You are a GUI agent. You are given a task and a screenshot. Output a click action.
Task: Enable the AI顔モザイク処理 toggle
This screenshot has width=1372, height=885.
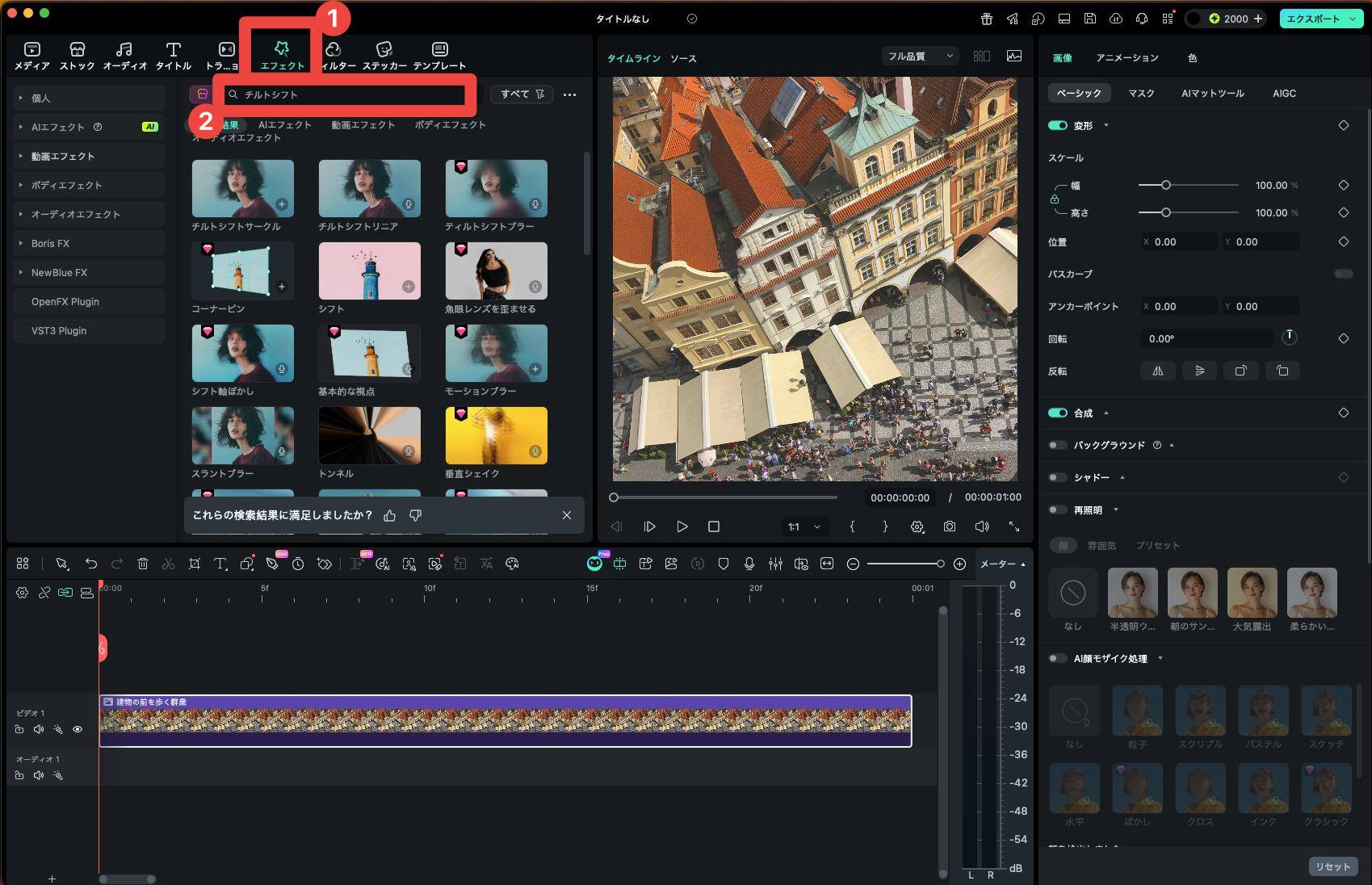[1058, 658]
